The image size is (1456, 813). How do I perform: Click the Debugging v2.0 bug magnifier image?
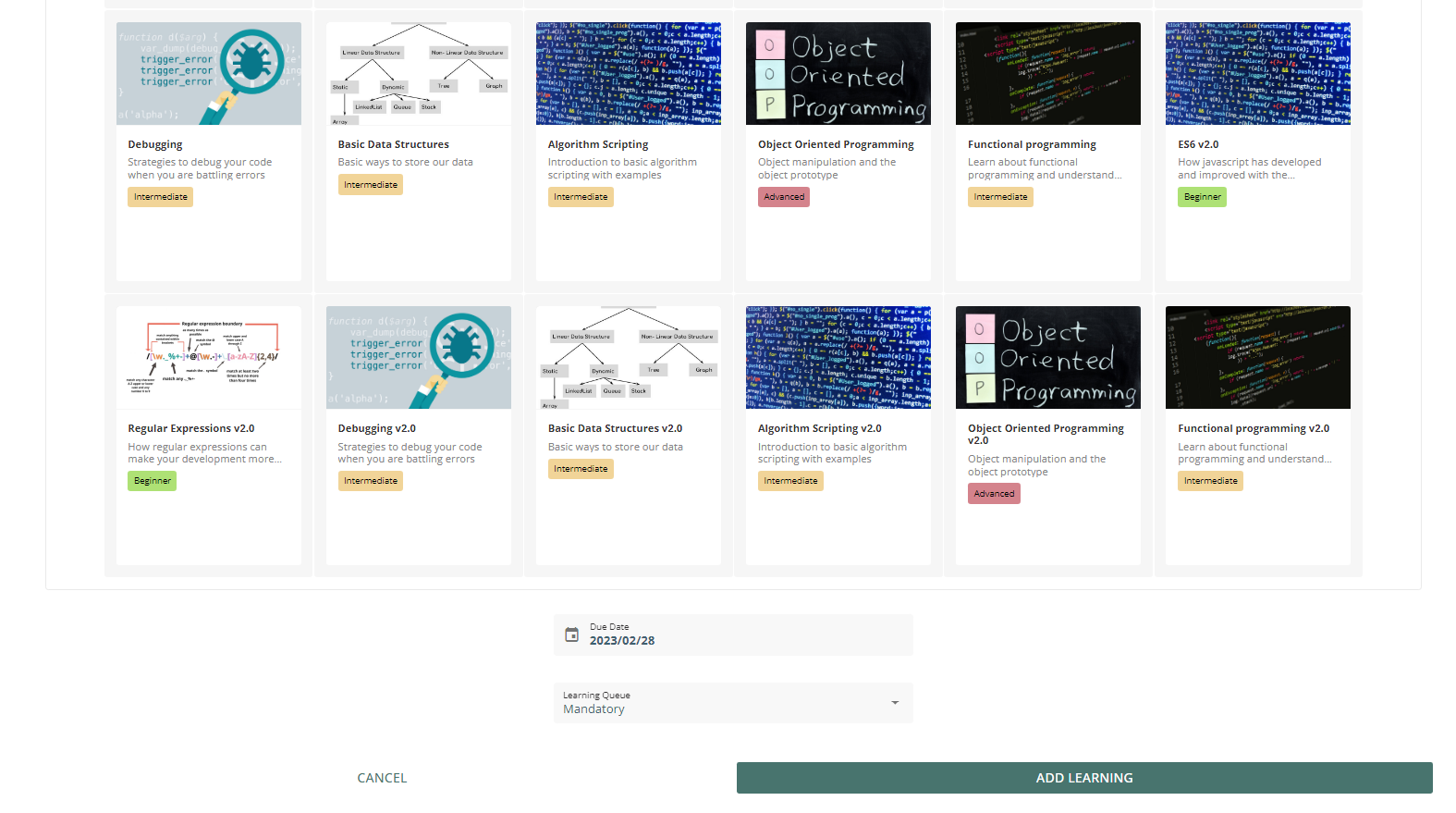coord(419,358)
